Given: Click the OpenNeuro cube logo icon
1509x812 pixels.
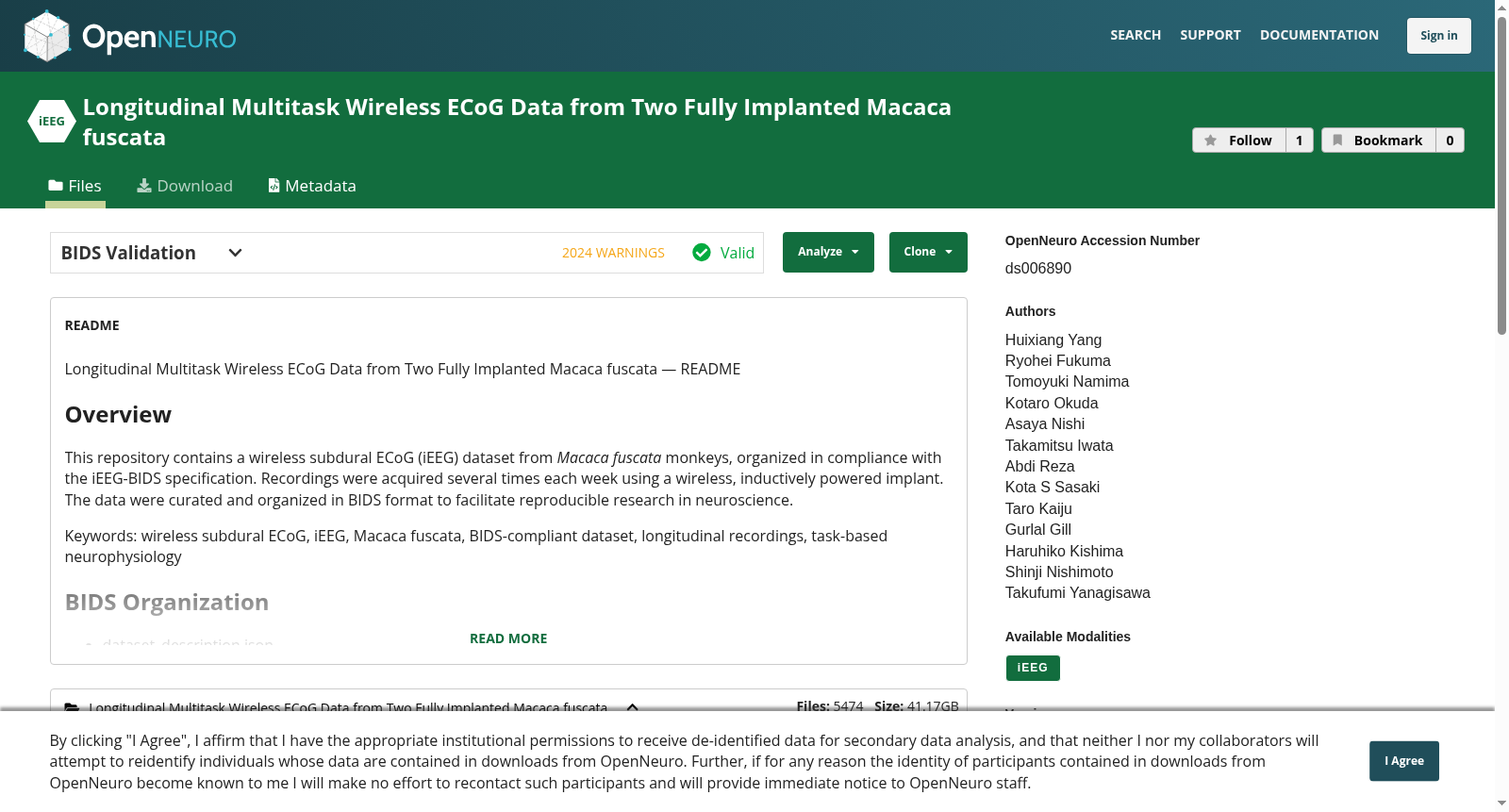Looking at the screenshot, I should pyautogui.click(x=47, y=36).
